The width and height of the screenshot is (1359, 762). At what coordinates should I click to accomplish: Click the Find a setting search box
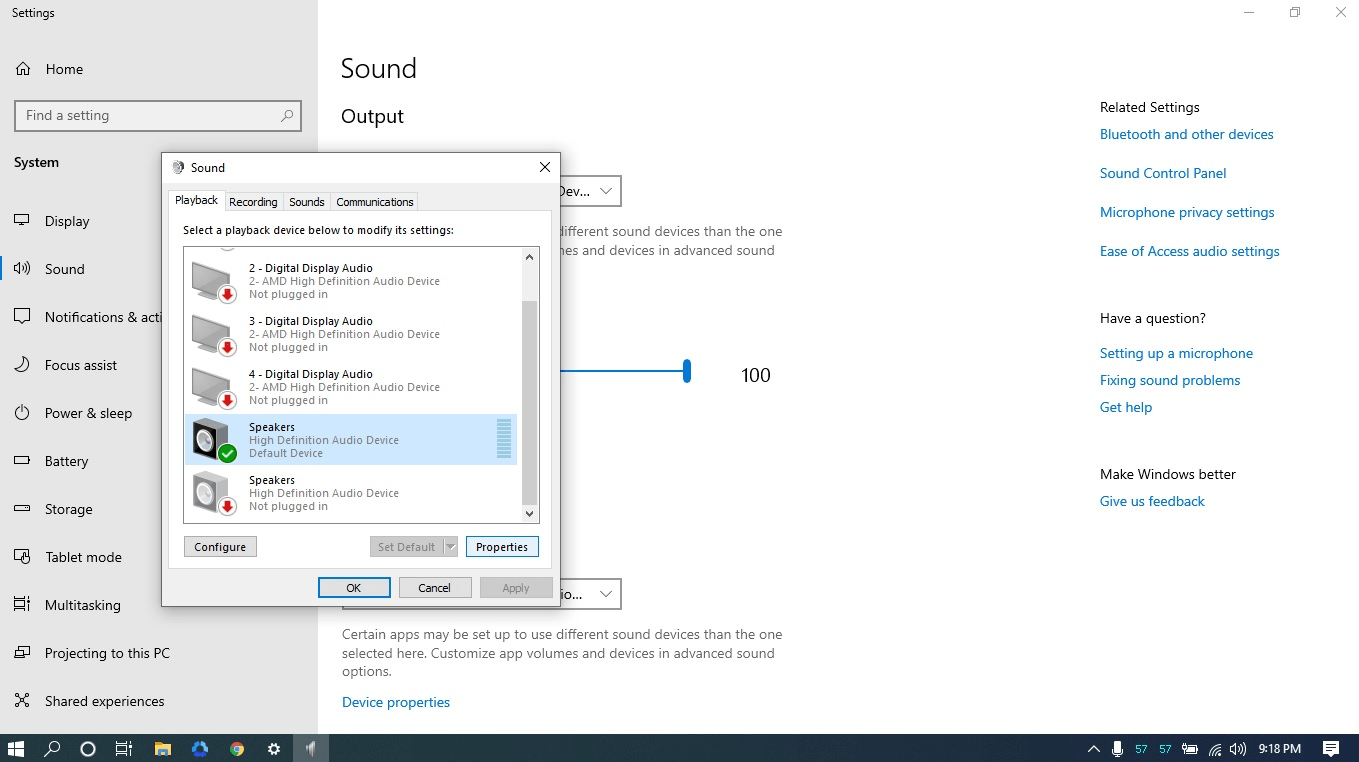coord(157,115)
